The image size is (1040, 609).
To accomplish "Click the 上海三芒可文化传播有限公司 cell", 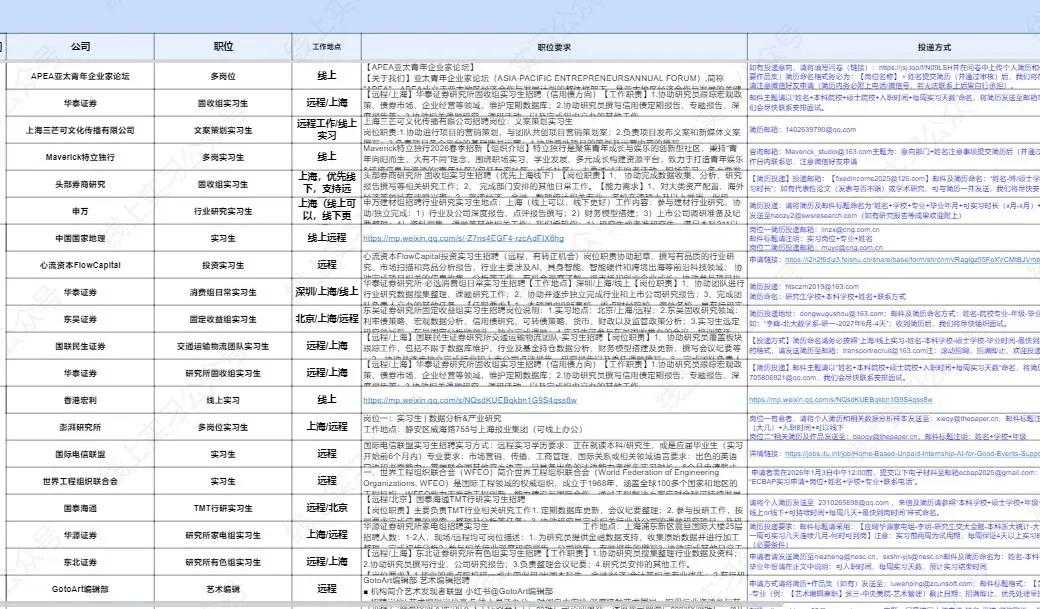I will coord(80,130).
